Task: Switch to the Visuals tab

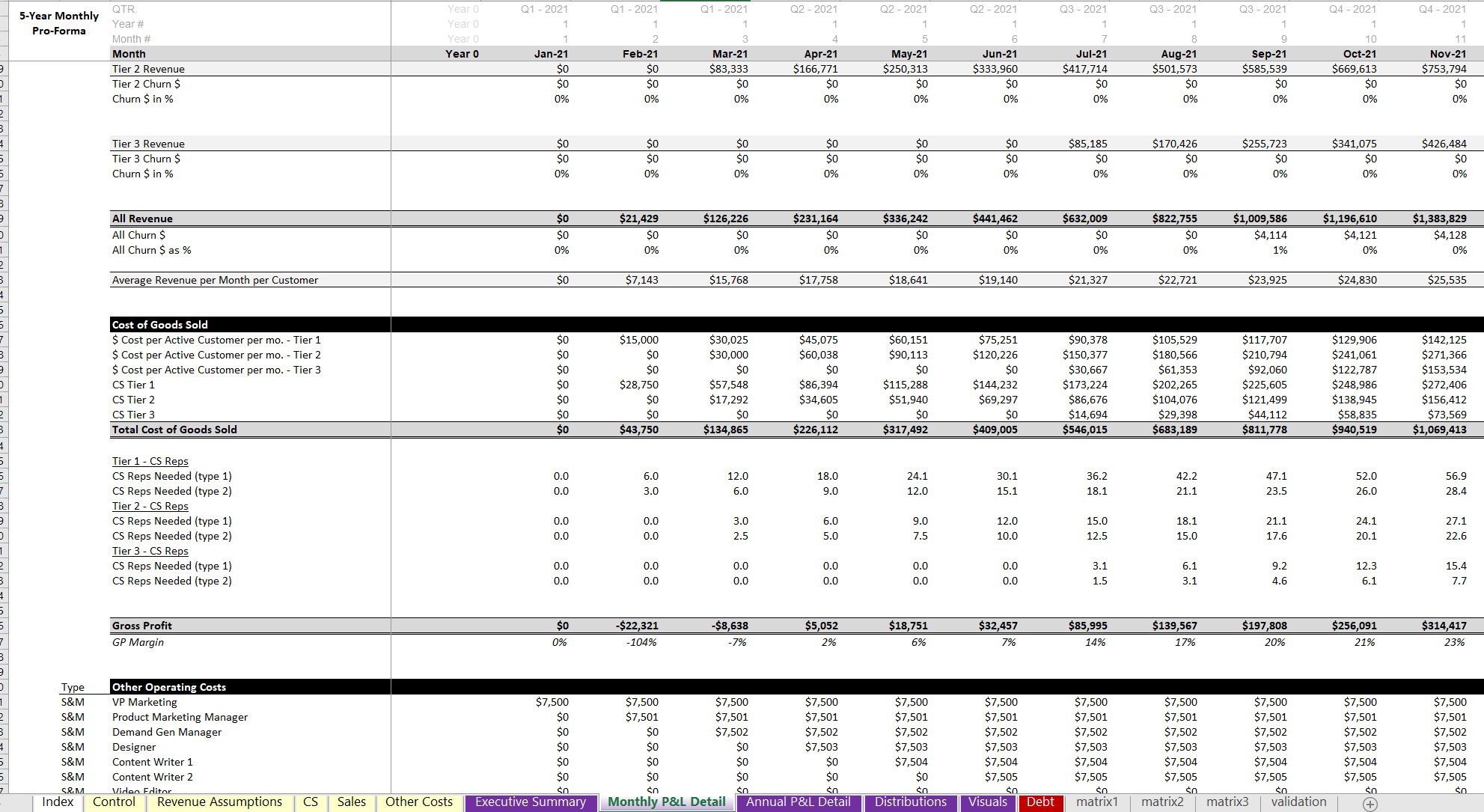Action: tap(987, 802)
